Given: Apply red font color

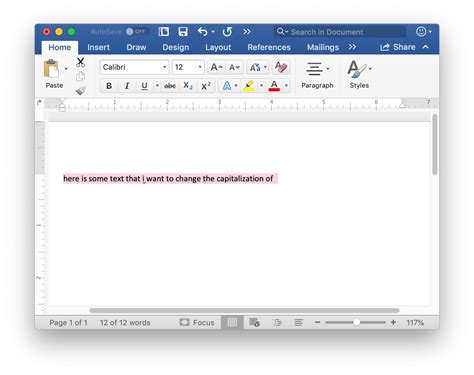Looking at the screenshot, I should (x=274, y=86).
